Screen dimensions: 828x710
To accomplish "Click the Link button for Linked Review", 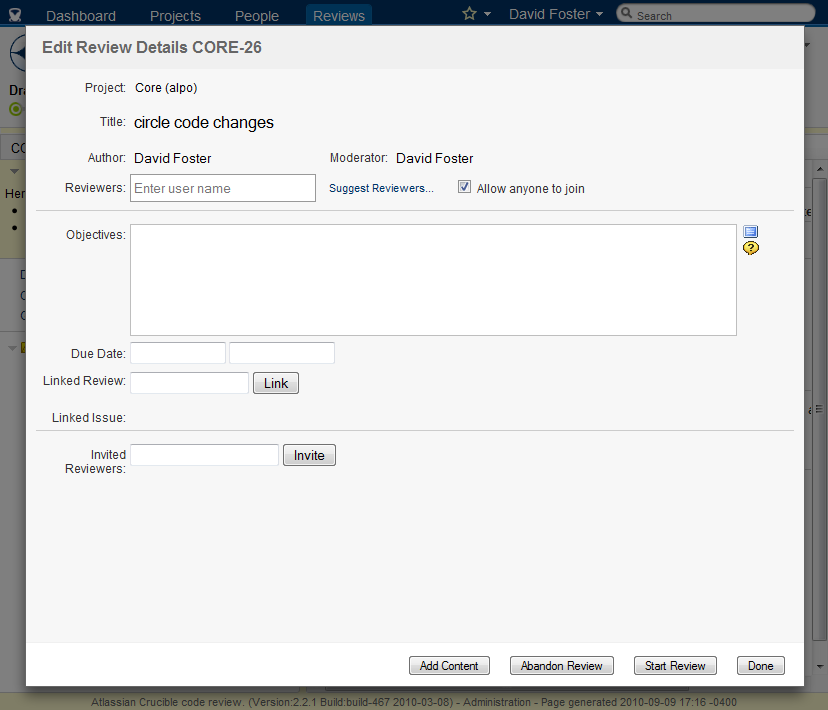I will click(x=275, y=383).
